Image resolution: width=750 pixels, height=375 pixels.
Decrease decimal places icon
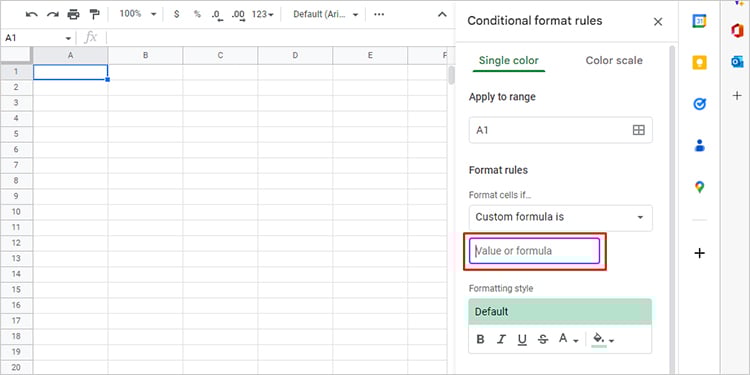(218, 15)
